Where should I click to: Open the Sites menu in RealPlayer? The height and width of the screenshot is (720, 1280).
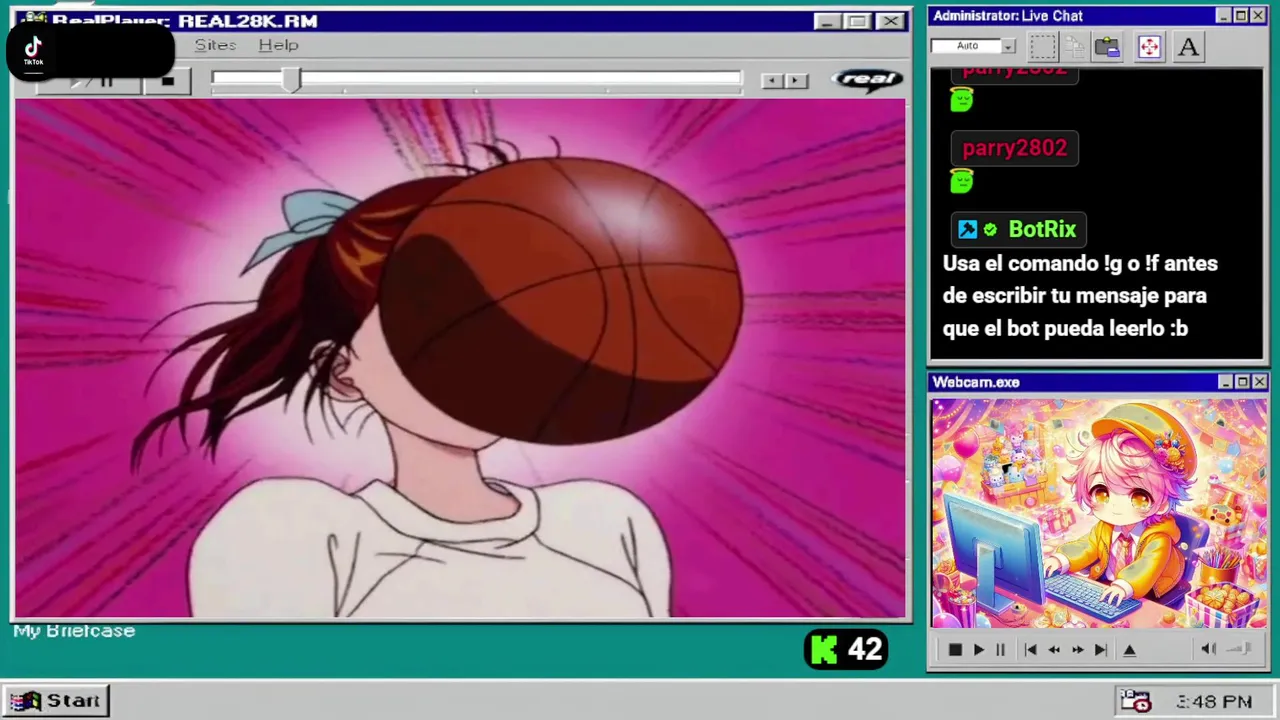215,45
